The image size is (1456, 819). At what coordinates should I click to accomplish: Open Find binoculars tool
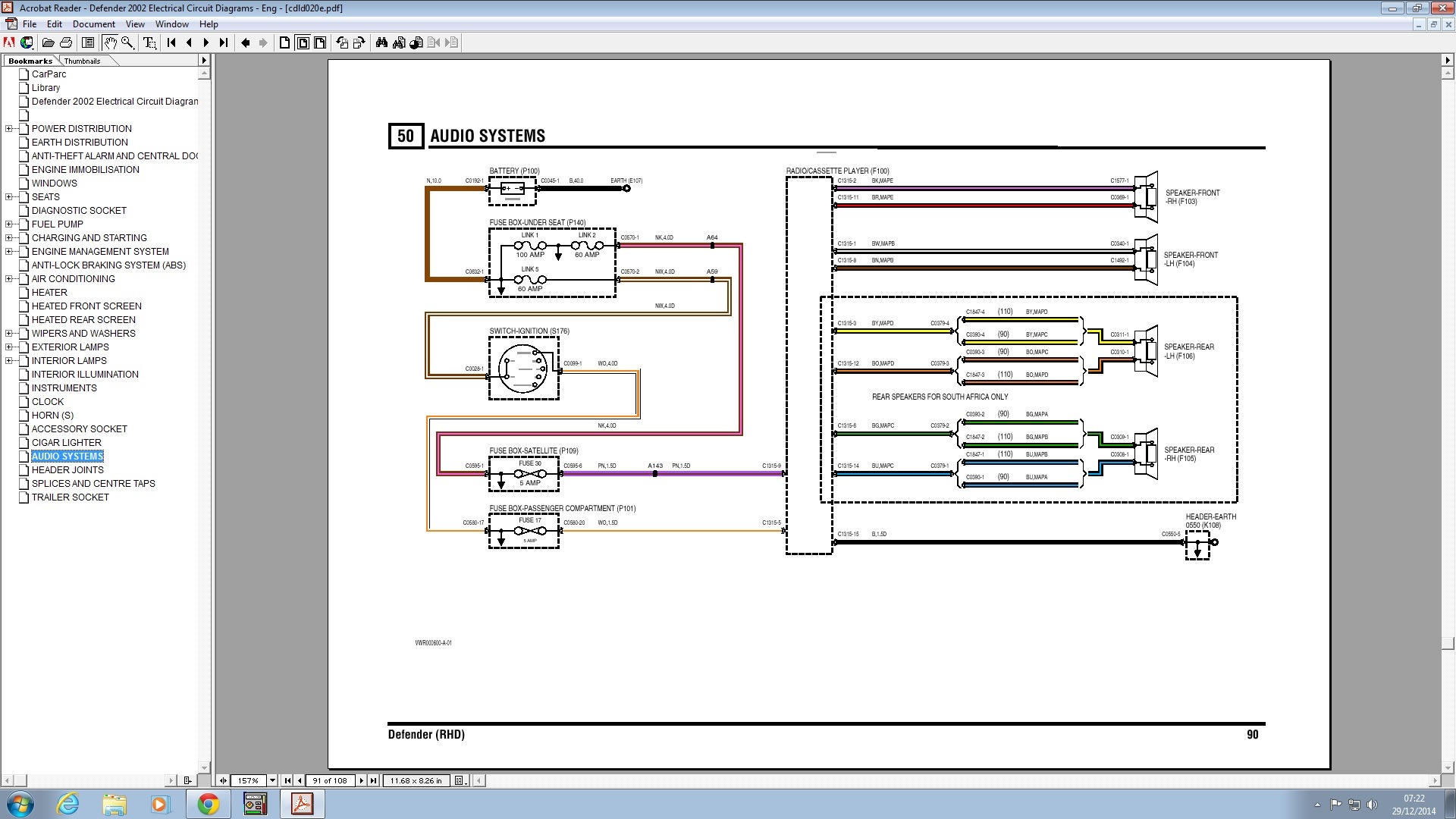click(x=381, y=42)
